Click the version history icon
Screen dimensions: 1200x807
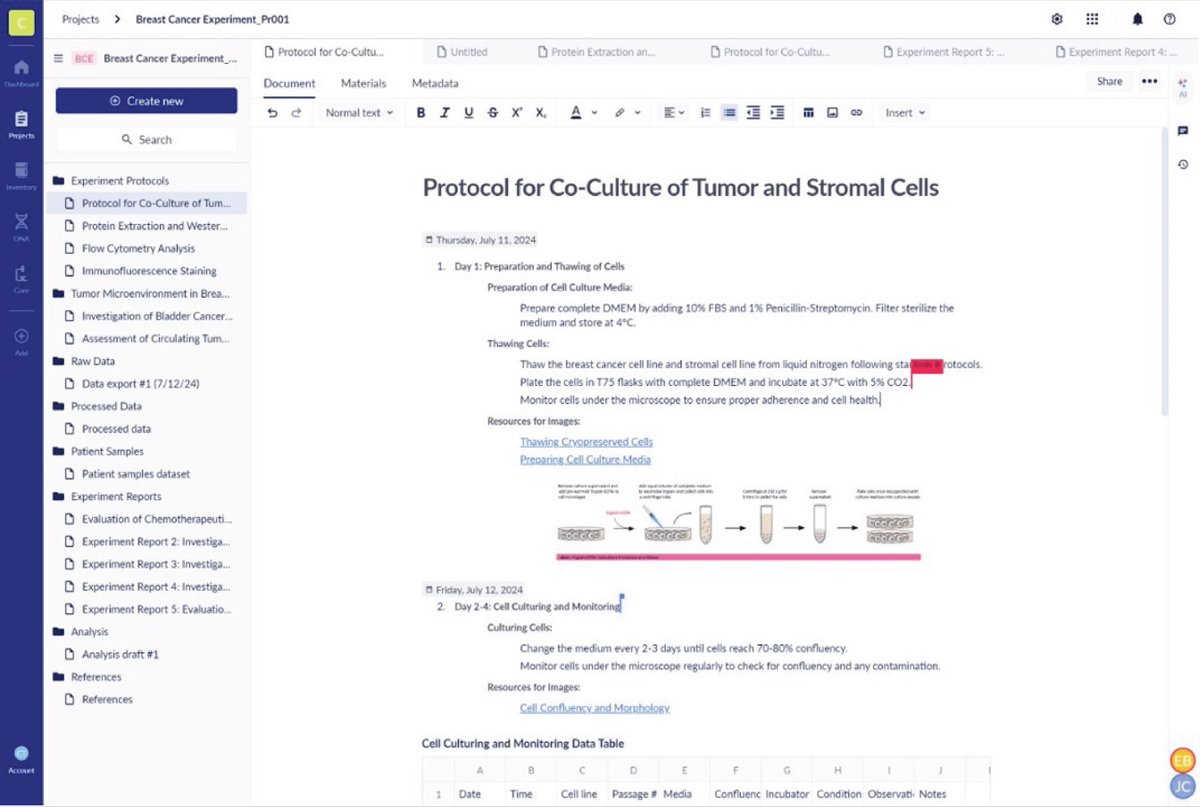pyautogui.click(x=1183, y=163)
